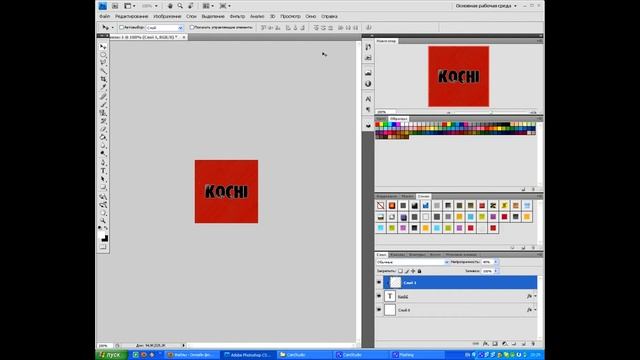The image size is (640, 360).
Task: Hide the Слой 0 layer
Action: 379,310
